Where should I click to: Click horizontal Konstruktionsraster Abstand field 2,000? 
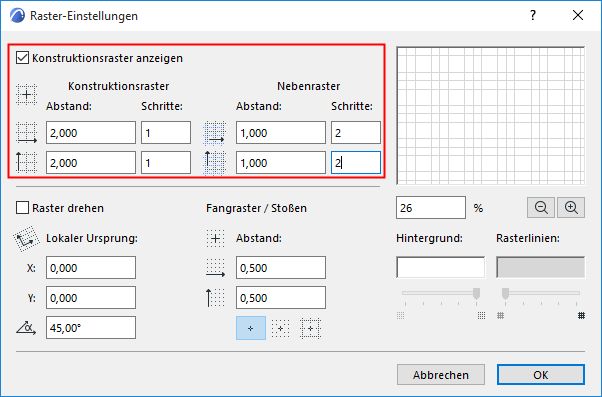91,133
